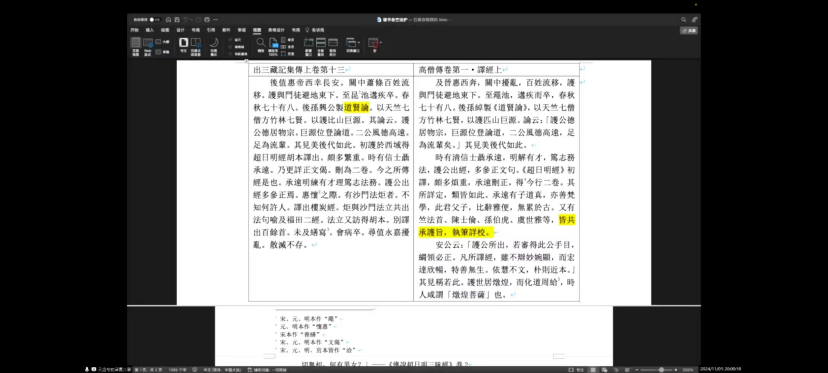The height and width of the screenshot is (373, 828).
Task: Switch to the 开始 (Home) tab
Action: pyautogui.click(x=135, y=30)
